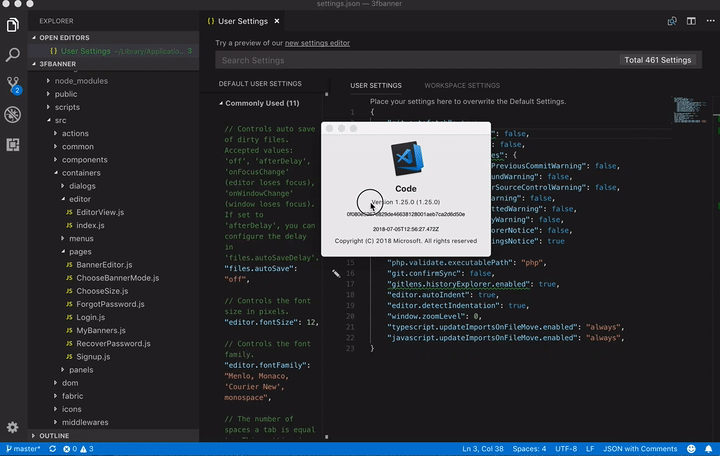720x456 pixels.
Task: Open BannerEditor.js in the explorer
Action: tap(104, 265)
